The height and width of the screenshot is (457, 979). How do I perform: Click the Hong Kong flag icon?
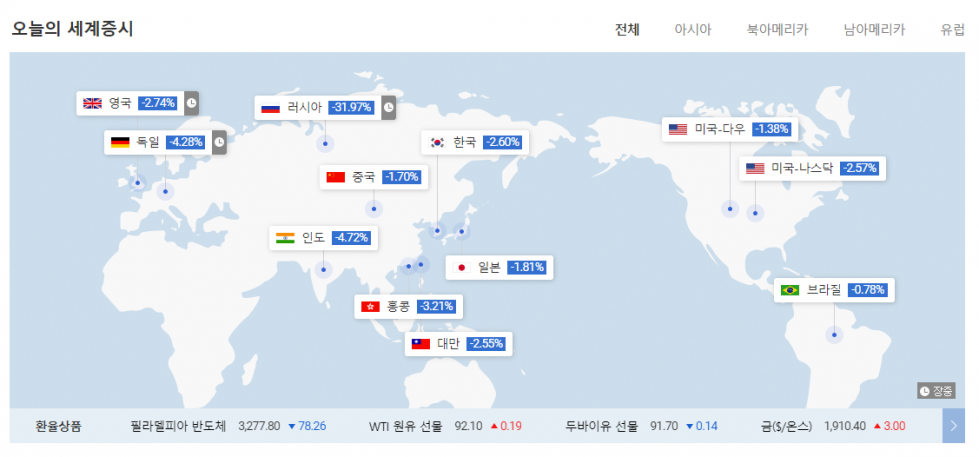(x=370, y=307)
